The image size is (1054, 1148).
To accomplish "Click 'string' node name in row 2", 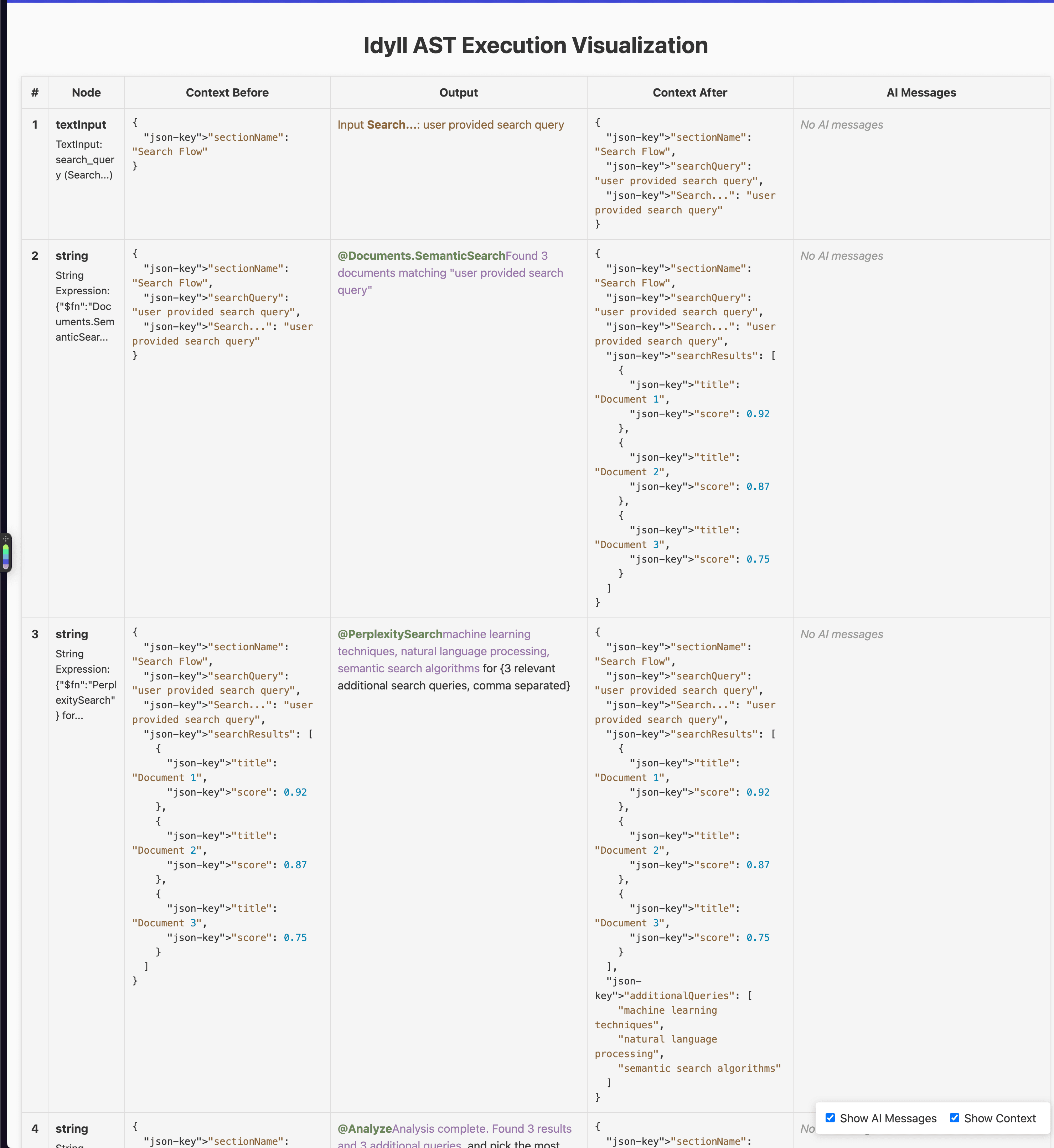I will tap(72, 256).
